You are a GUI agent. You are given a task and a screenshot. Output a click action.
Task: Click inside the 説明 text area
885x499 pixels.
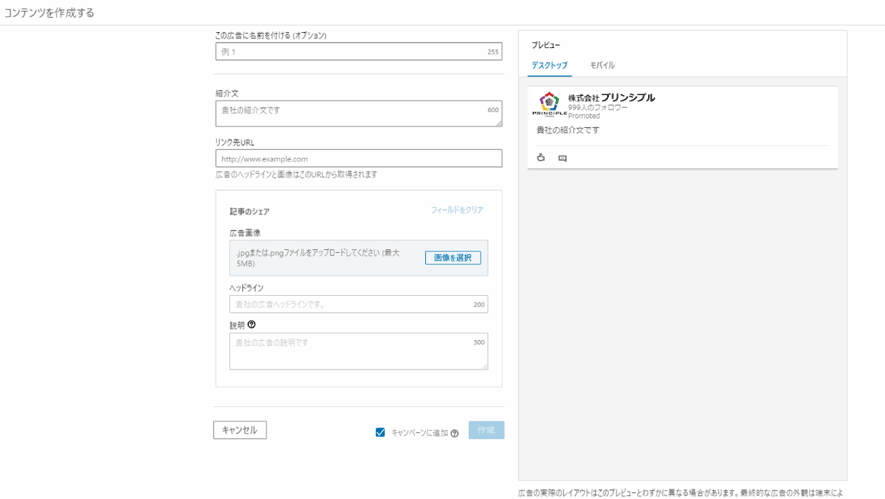[x=350, y=351]
